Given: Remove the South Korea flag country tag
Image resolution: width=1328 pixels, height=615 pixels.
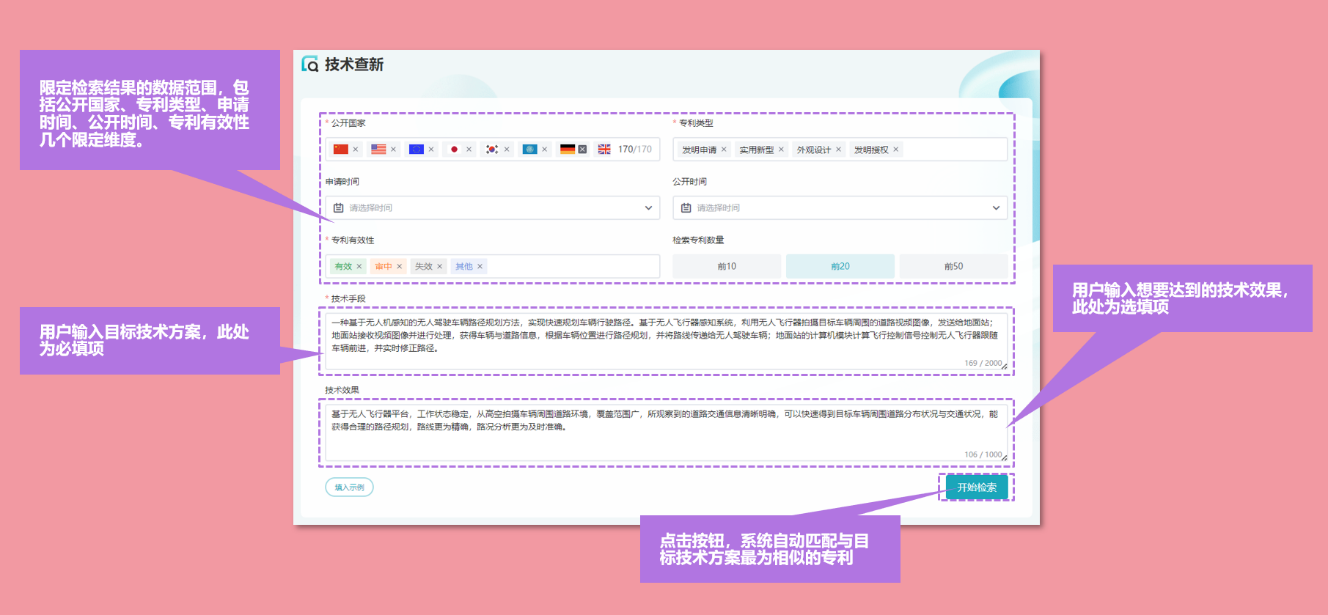Looking at the screenshot, I should 507,149.
